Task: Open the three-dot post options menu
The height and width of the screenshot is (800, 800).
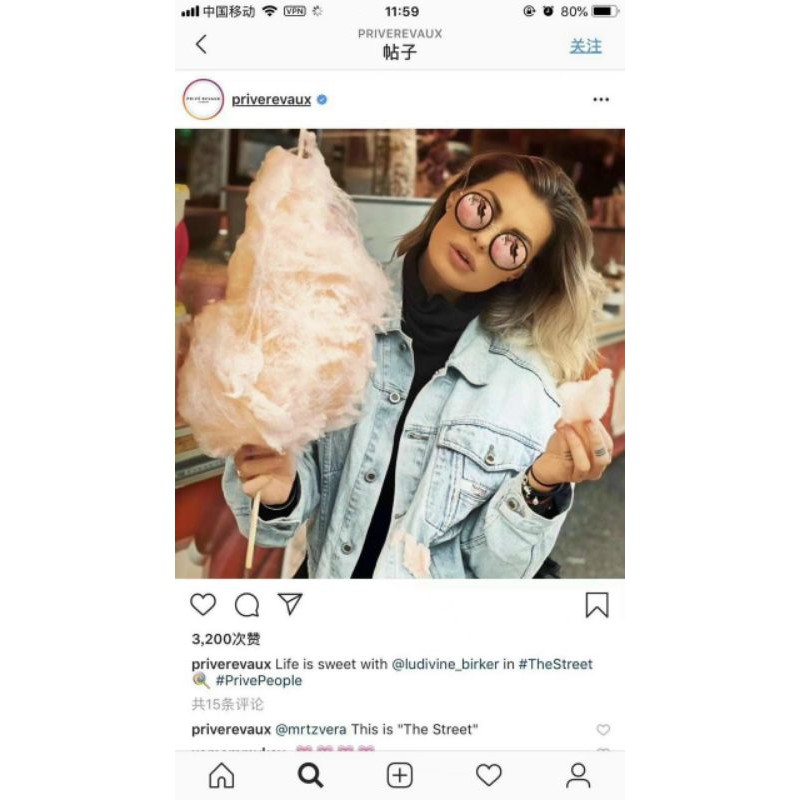Action: (601, 99)
